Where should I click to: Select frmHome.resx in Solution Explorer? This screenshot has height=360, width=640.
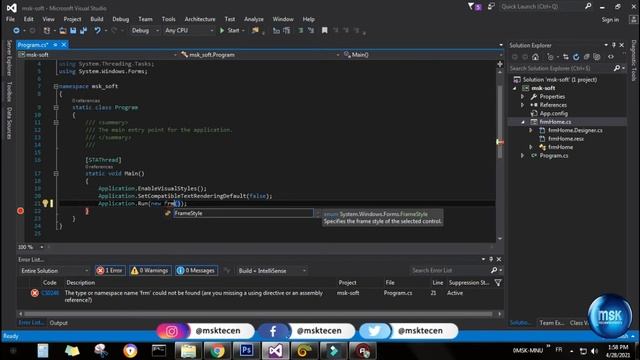tap(566, 139)
